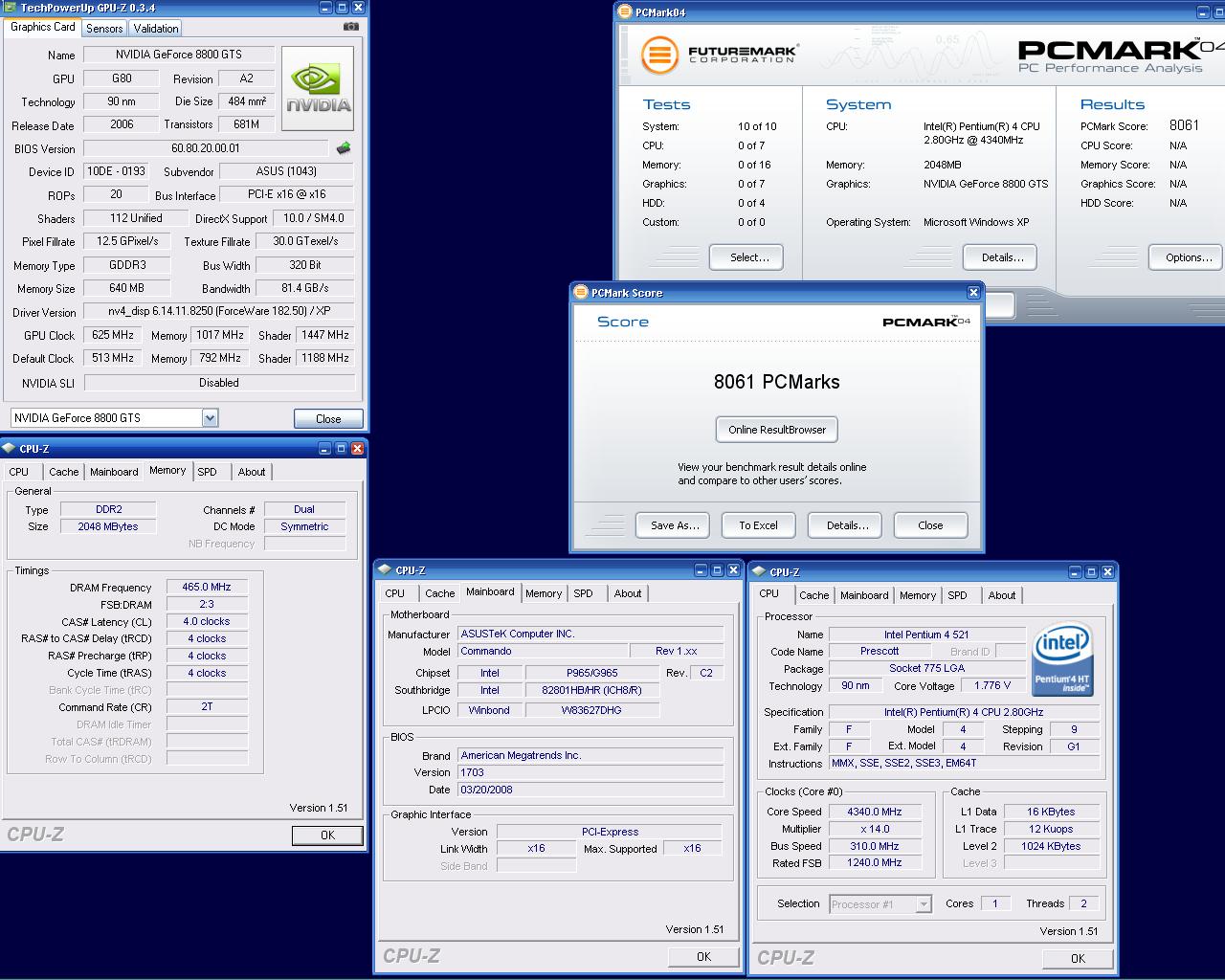
Task: Click the Command Rate value 2T
Action: tap(207, 707)
